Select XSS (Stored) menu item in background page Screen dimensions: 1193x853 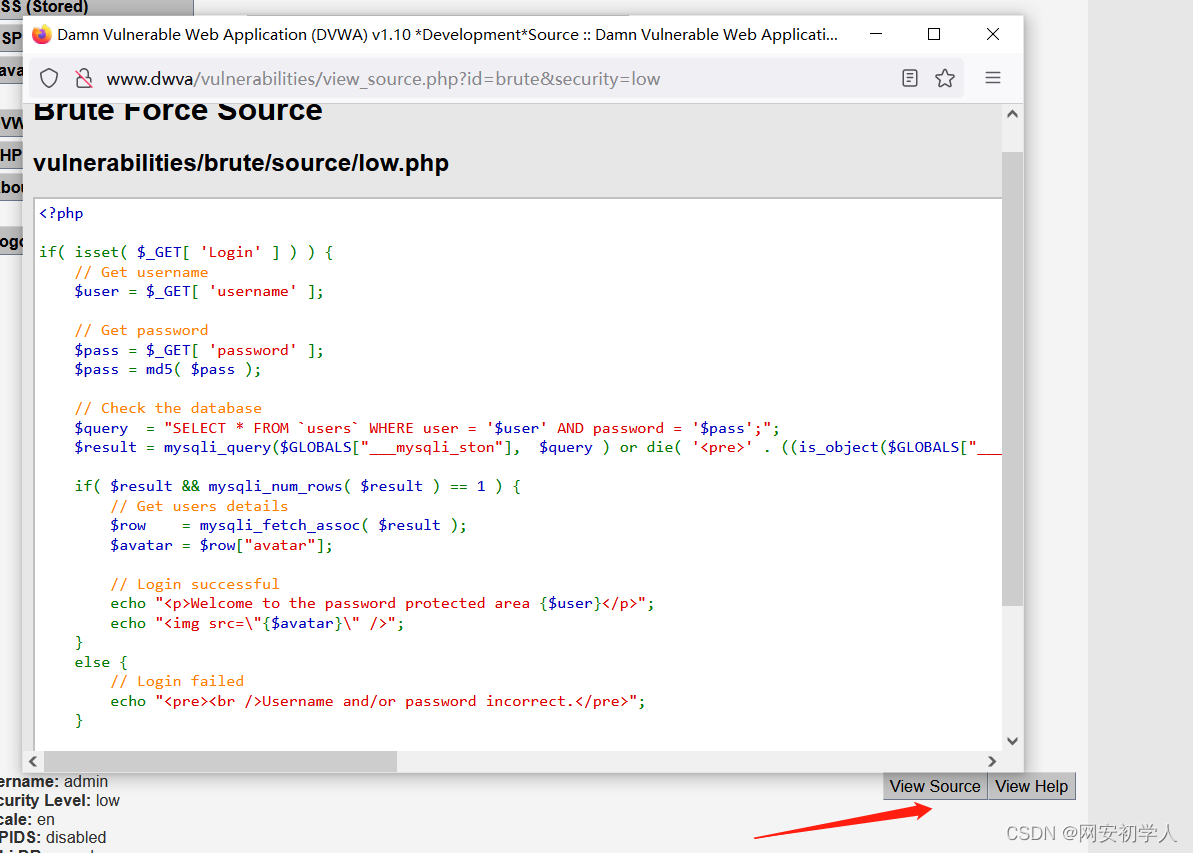97,7
